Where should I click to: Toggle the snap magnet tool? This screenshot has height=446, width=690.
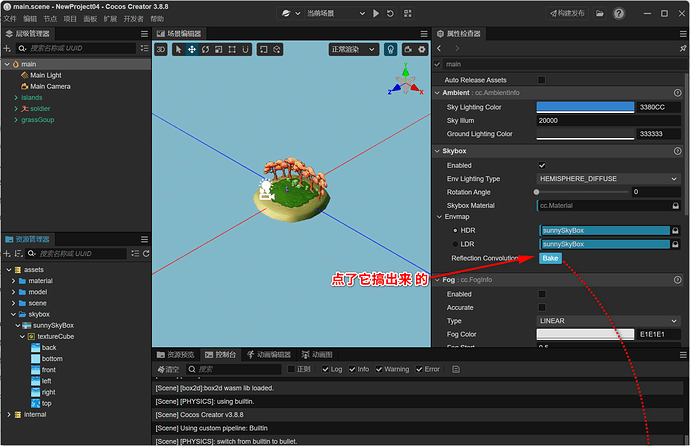pos(246,49)
